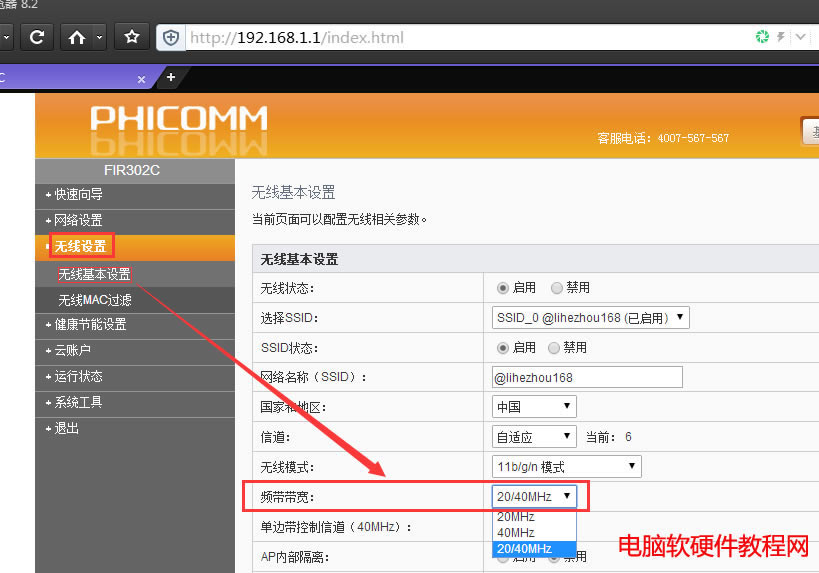Click the lightning speed mode icon
819x573 pixels.
pyautogui.click(x=782, y=37)
